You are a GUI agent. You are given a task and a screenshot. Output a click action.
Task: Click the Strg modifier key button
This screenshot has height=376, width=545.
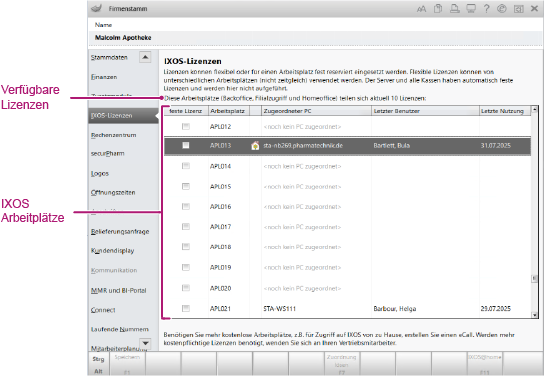click(x=98, y=359)
